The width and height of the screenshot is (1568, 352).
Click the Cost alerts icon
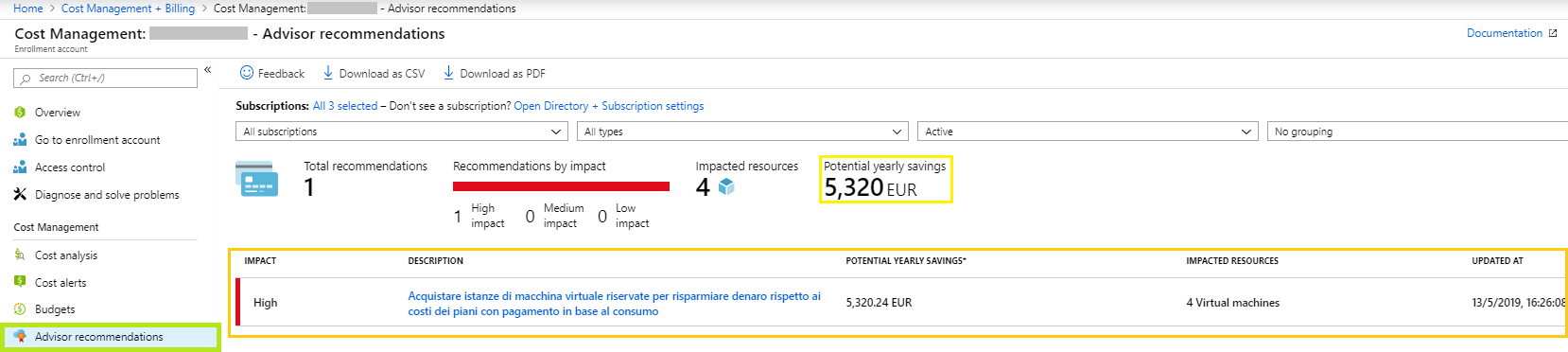(x=20, y=282)
